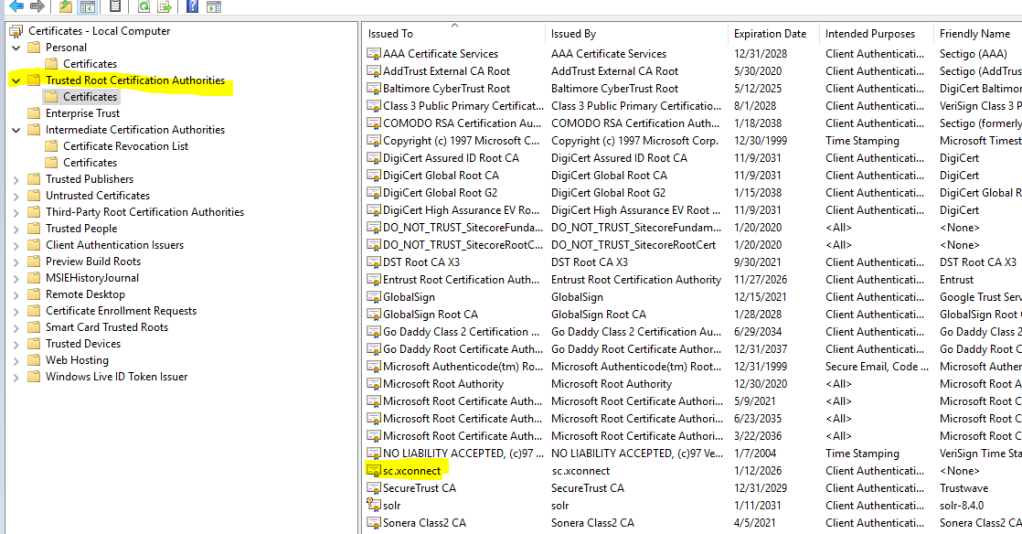Click the Refresh toolbar icon
The width and height of the screenshot is (1022, 534).
click(144, 7)
